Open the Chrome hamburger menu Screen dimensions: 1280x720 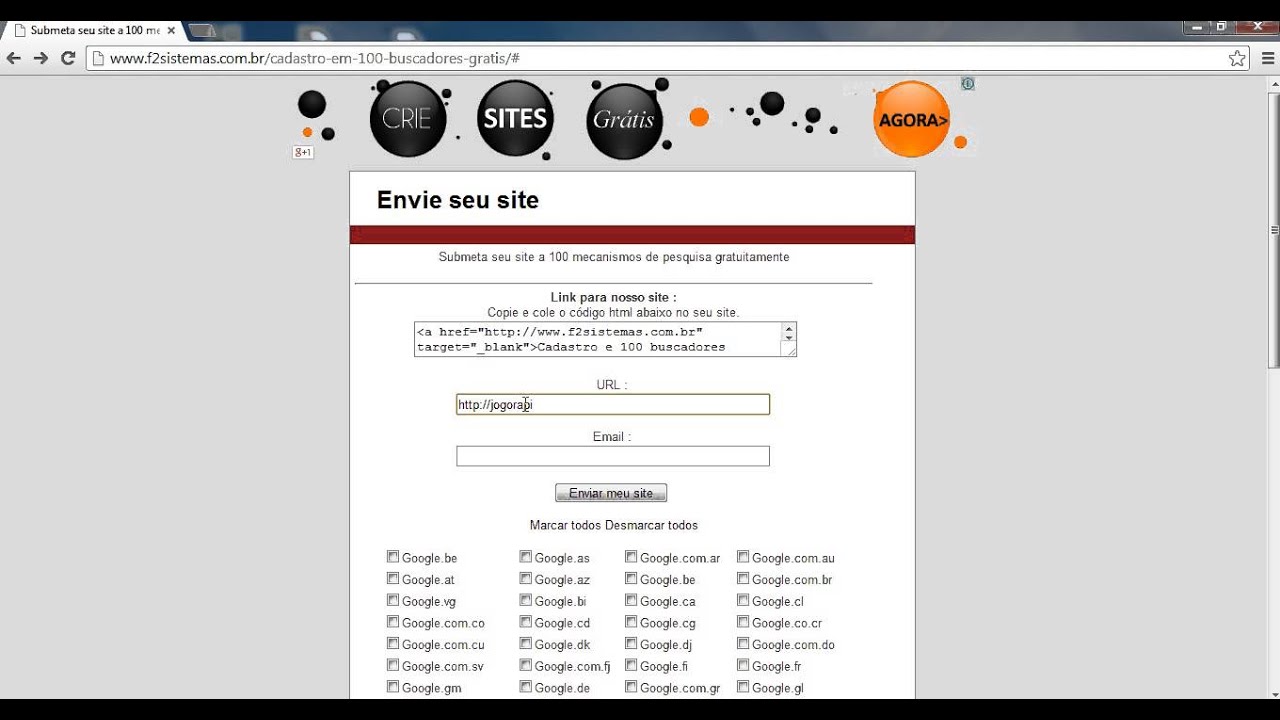[1266, 58]
